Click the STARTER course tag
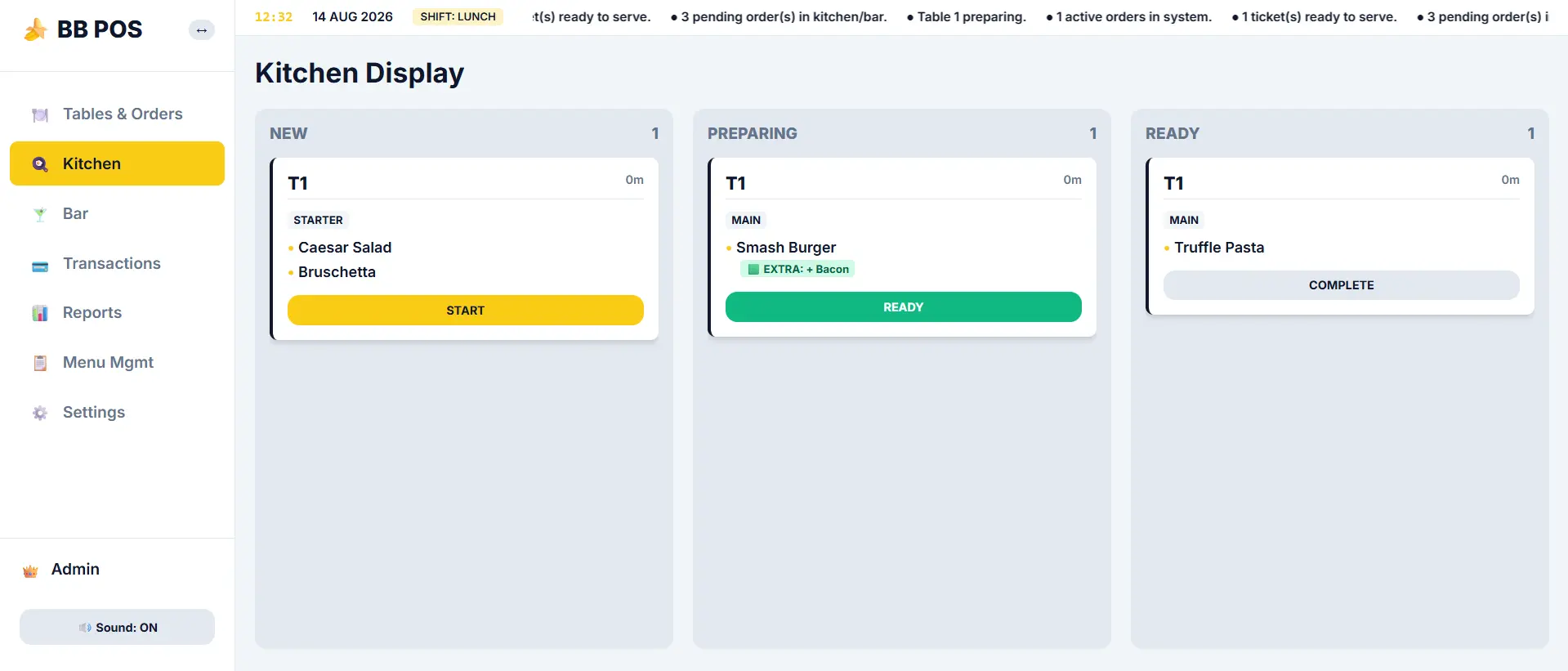The width and height of the screenshot is (1568, 671). (x=318, y=220)
